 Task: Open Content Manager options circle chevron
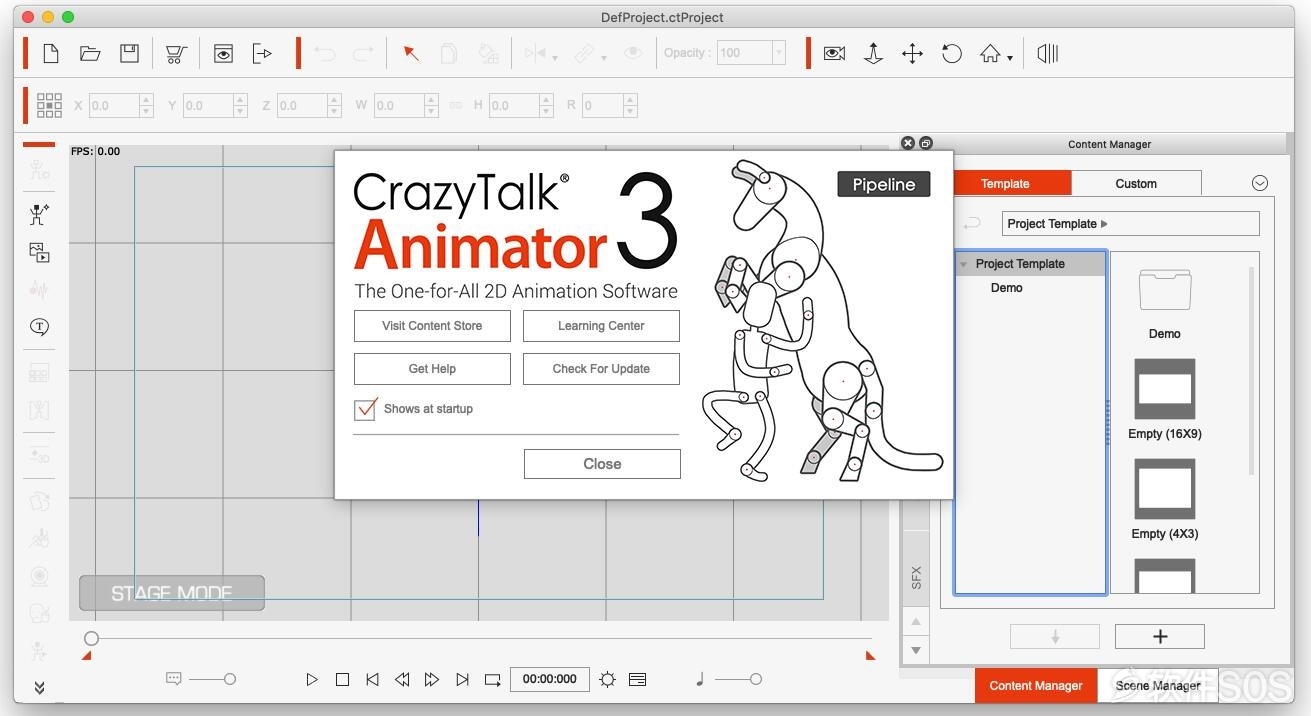pyautogui.click(x=1260, y=183)
